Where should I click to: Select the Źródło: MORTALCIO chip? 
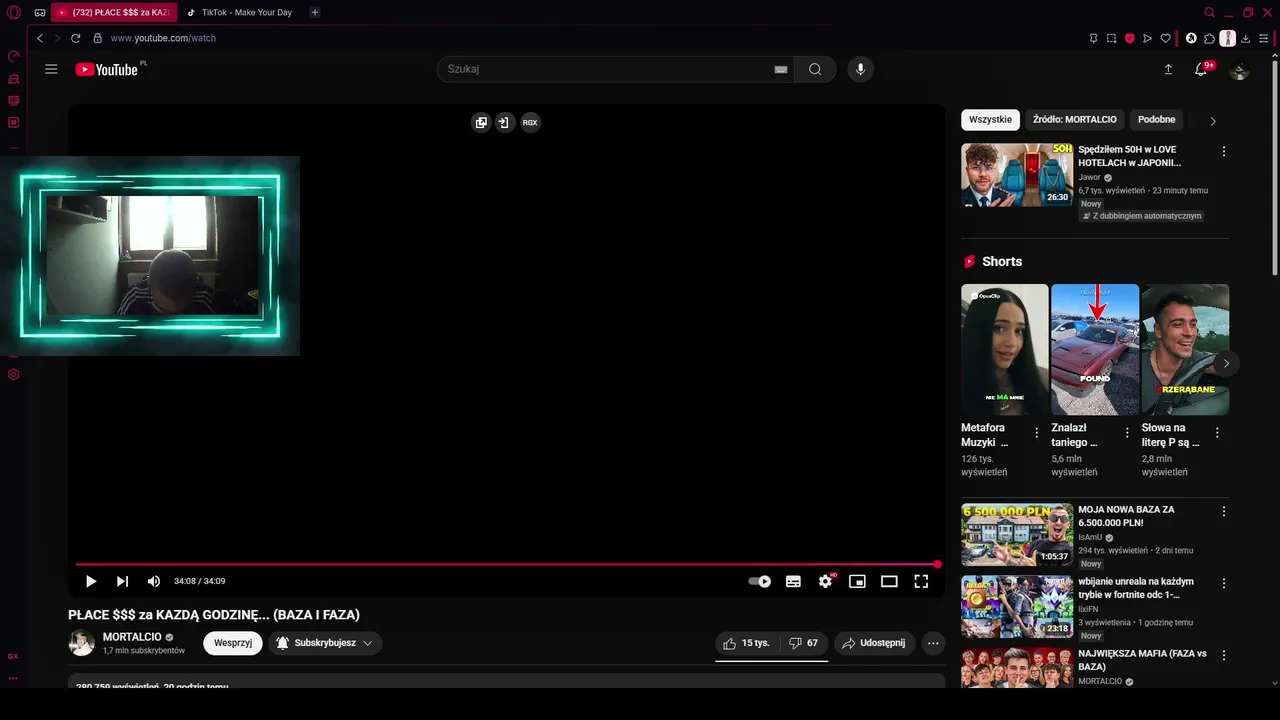(1075, 120)
